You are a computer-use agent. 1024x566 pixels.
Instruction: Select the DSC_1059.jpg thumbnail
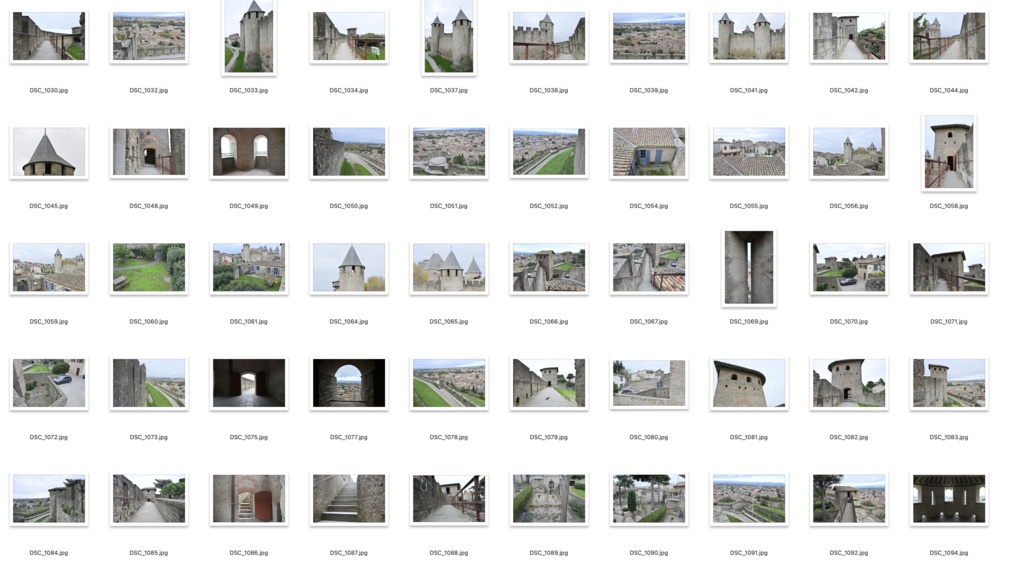click(x=49, y=268)
